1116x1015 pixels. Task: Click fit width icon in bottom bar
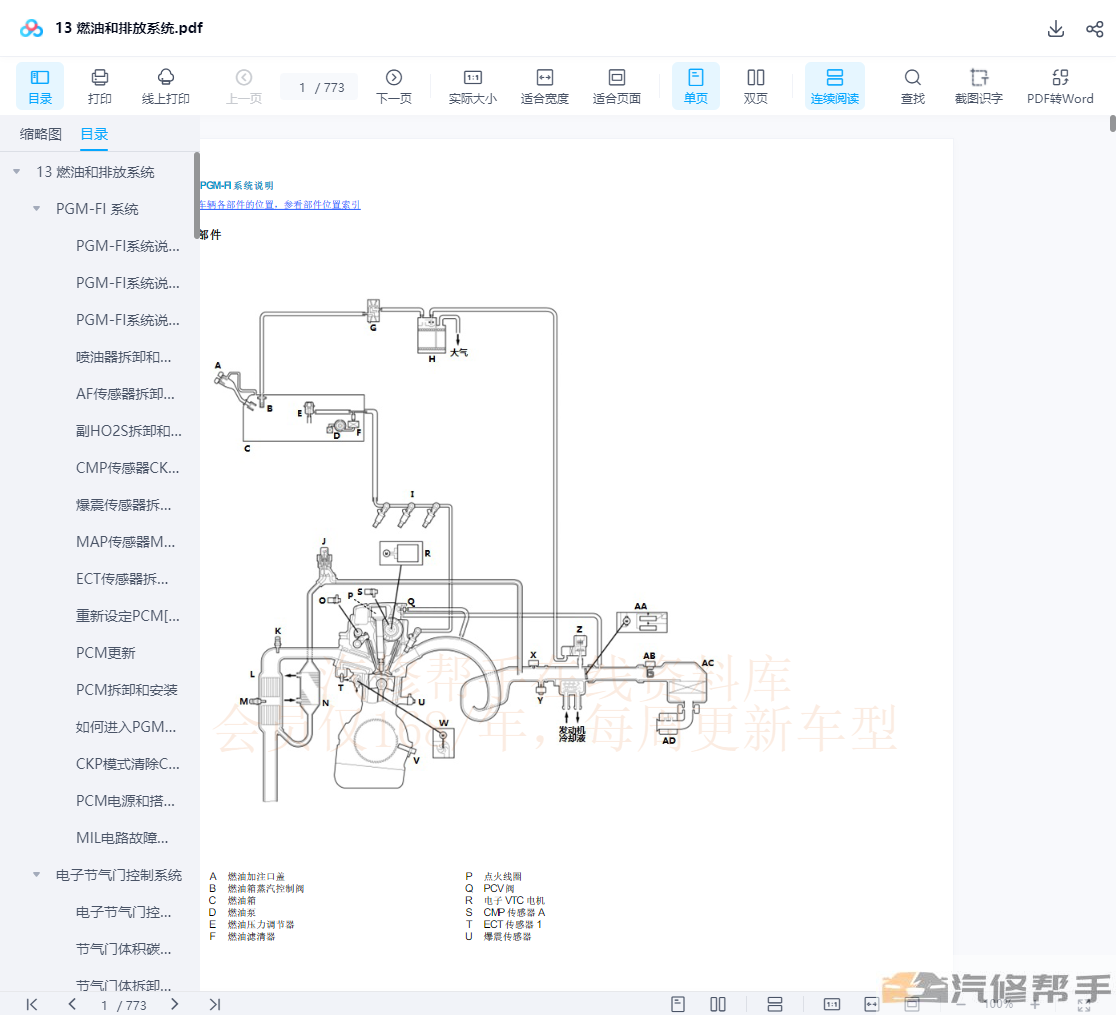871,1004
